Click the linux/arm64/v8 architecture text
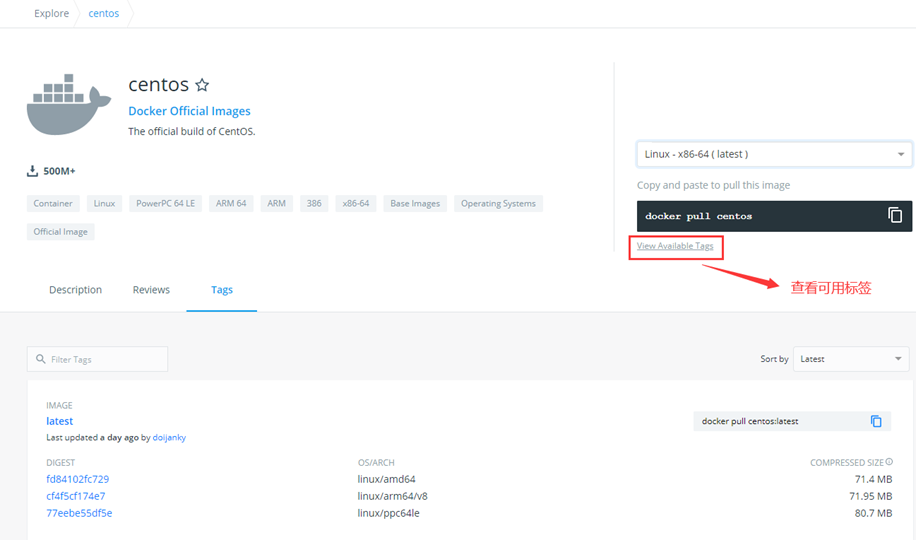This screenshot has width=916, height=540. click(x=393, y=496)
